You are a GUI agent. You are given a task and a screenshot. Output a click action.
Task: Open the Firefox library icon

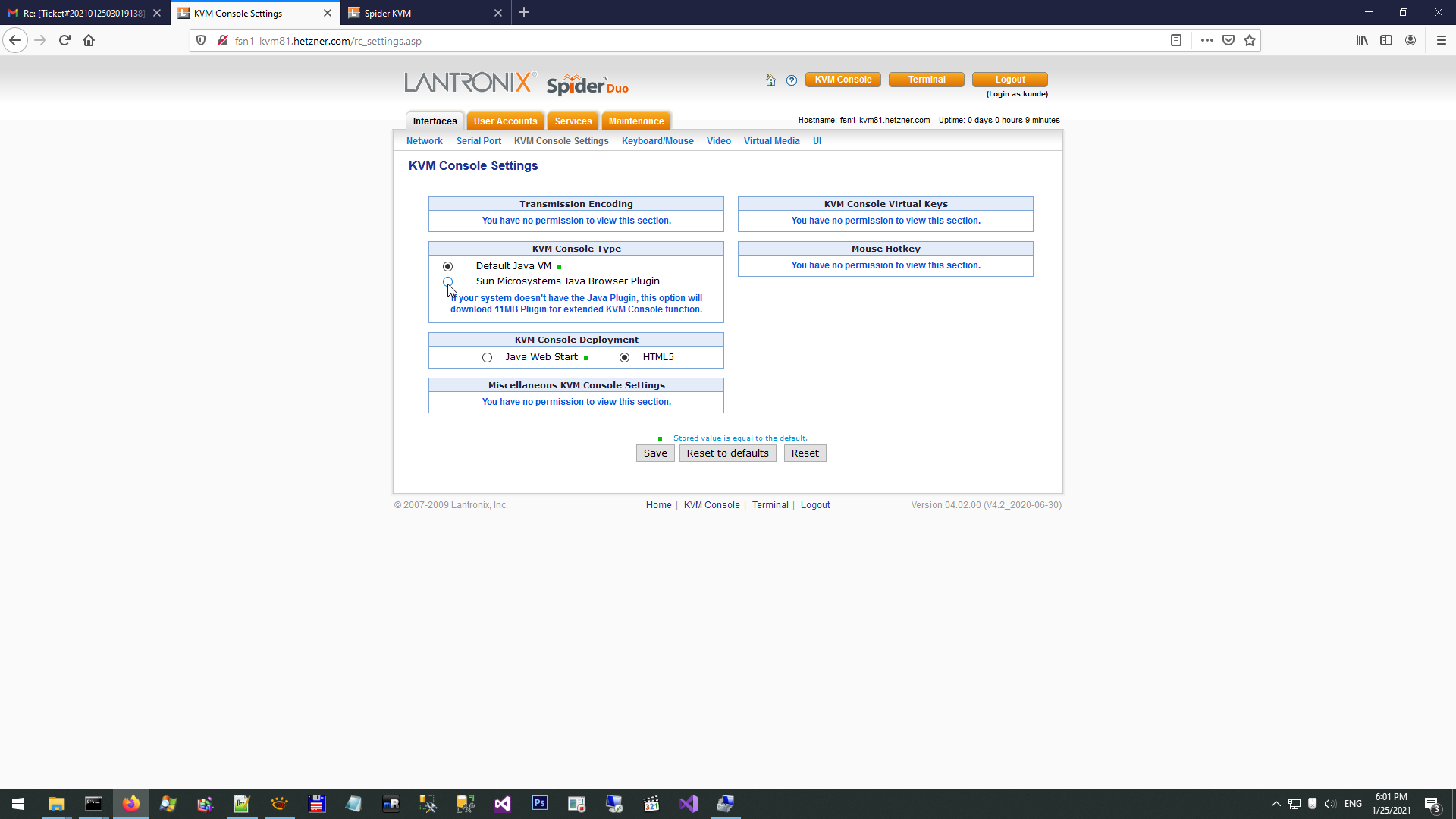[1362, 41]
